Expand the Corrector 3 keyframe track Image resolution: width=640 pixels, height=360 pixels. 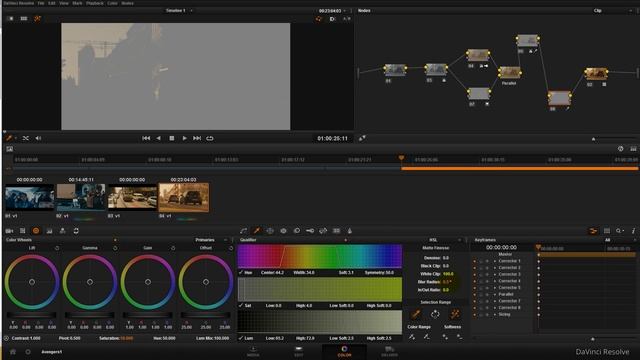(x=495, y=274)
